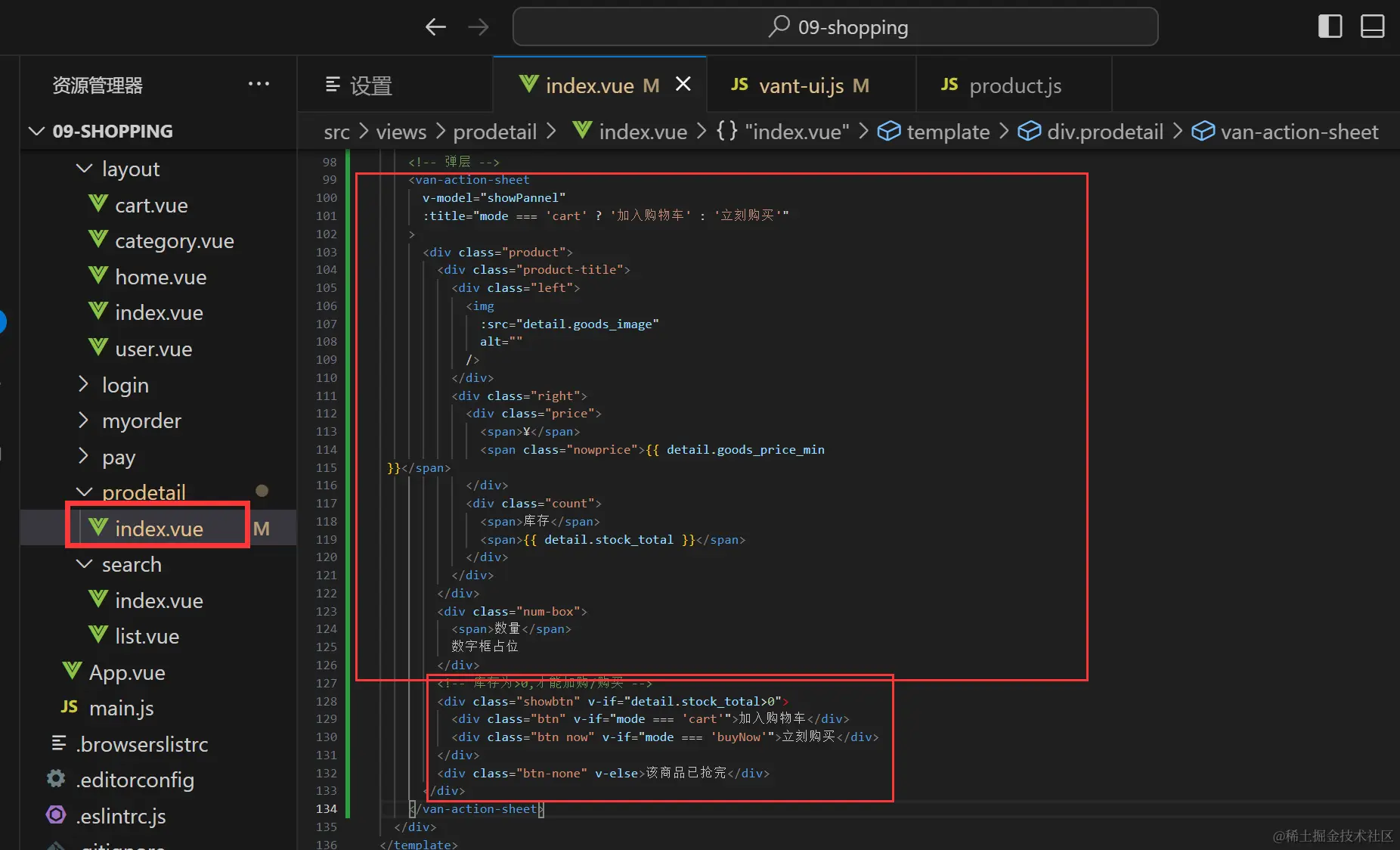Image resolution: width=1400 pixels, height=850 pixels.
Task: Click src in the breadcrumb
Action: pyautogui.click(x=336, y=132)
